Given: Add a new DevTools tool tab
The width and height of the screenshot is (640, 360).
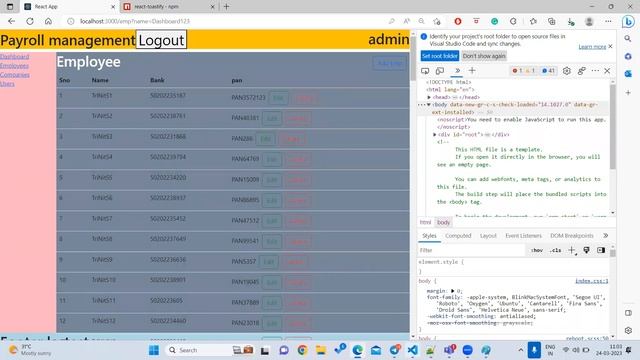Looking at the screenshot, I should (472, 71).
